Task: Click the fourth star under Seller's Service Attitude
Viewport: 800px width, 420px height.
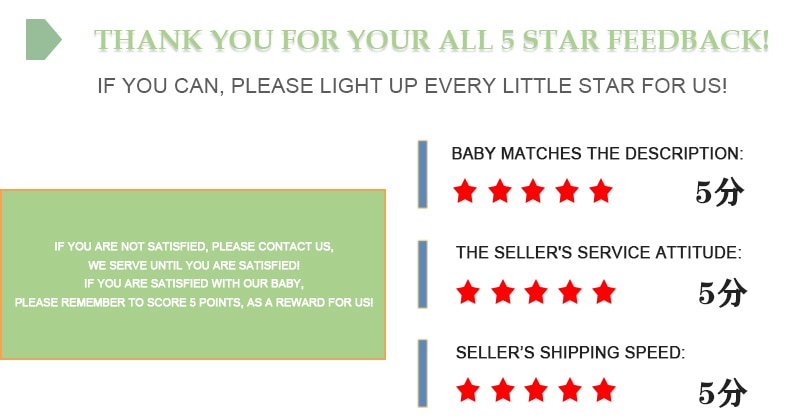Action: point(570,292)
